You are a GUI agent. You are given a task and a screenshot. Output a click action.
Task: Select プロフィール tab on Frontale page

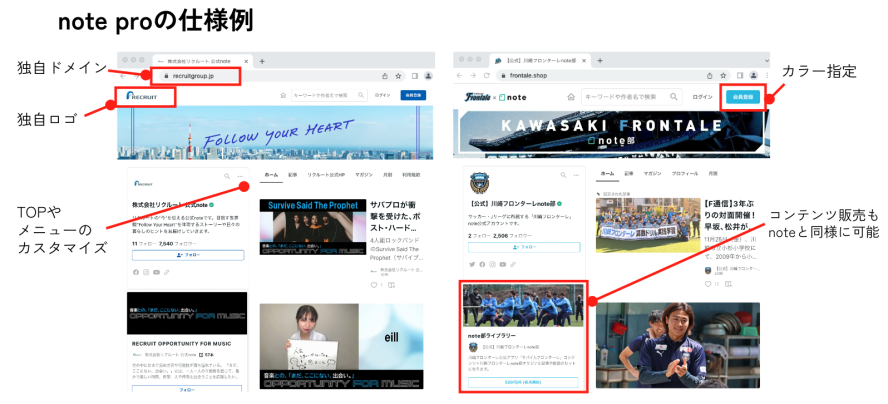[x=684, y=173]
